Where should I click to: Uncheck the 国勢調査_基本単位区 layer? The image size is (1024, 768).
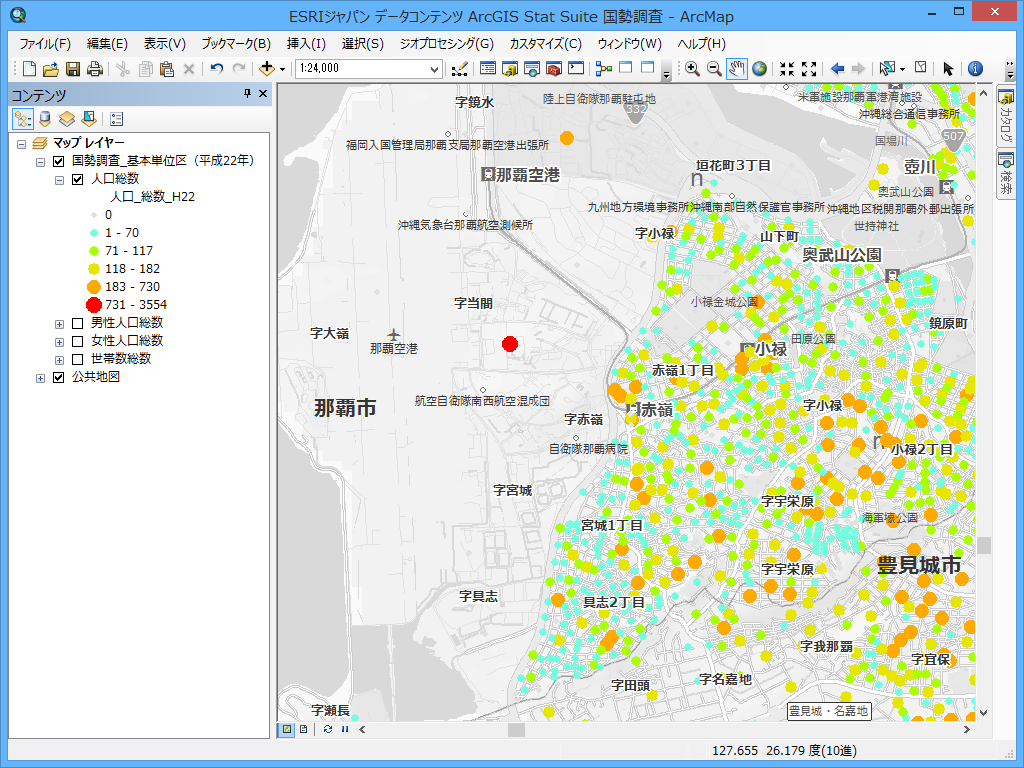[59, 161]
